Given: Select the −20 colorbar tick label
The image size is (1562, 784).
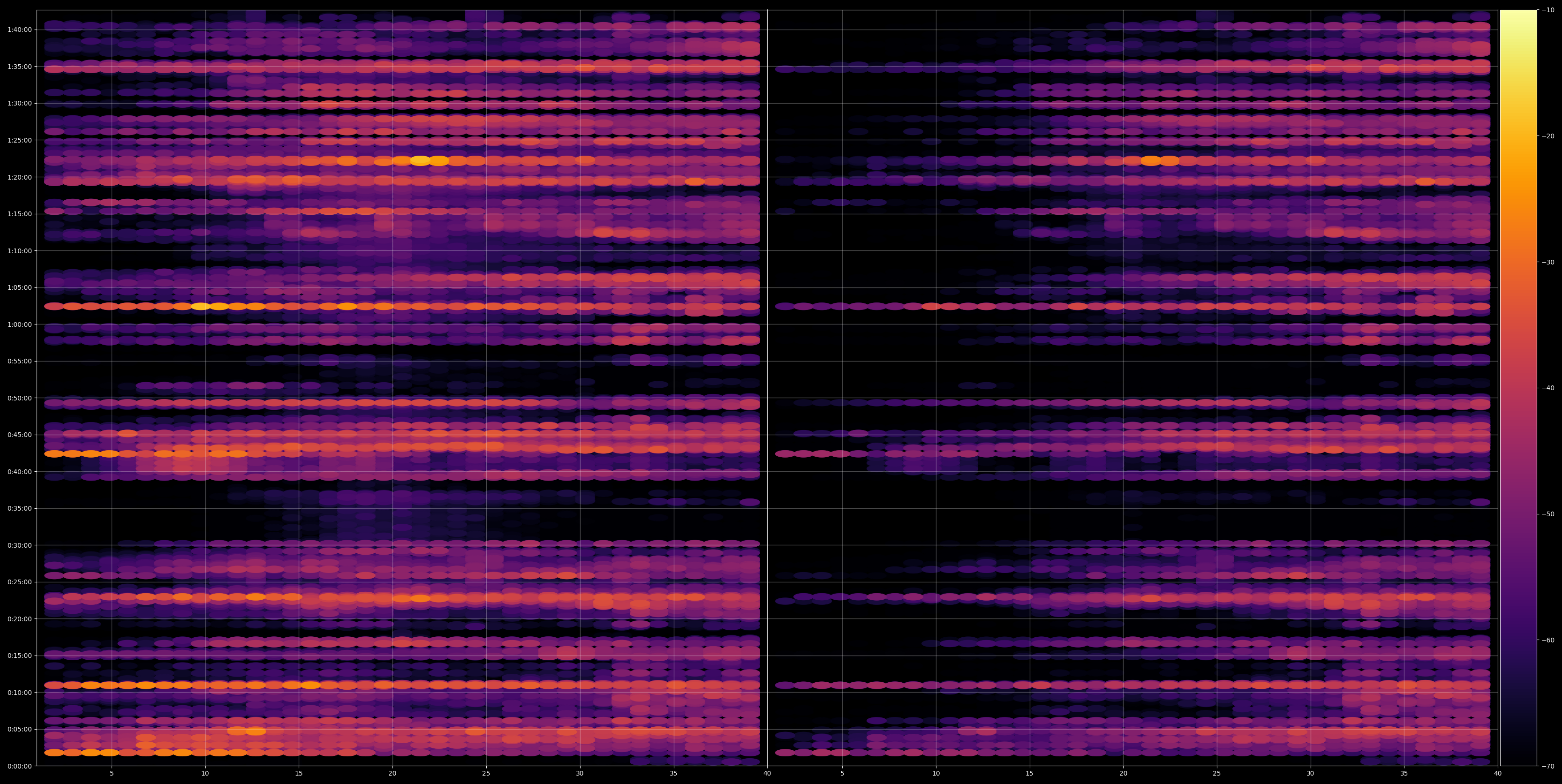Looking at the screenshot, I should (1548, 136).
